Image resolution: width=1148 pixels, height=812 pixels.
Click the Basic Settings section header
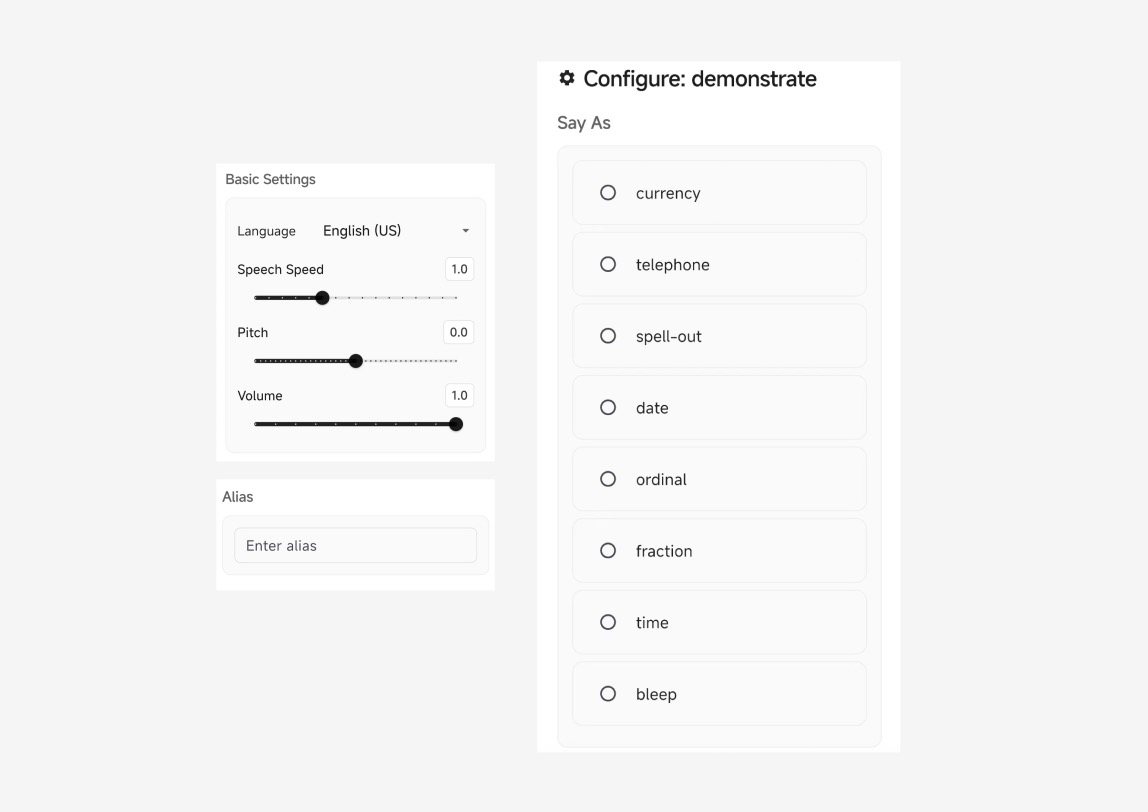click(x=270, y=179)
